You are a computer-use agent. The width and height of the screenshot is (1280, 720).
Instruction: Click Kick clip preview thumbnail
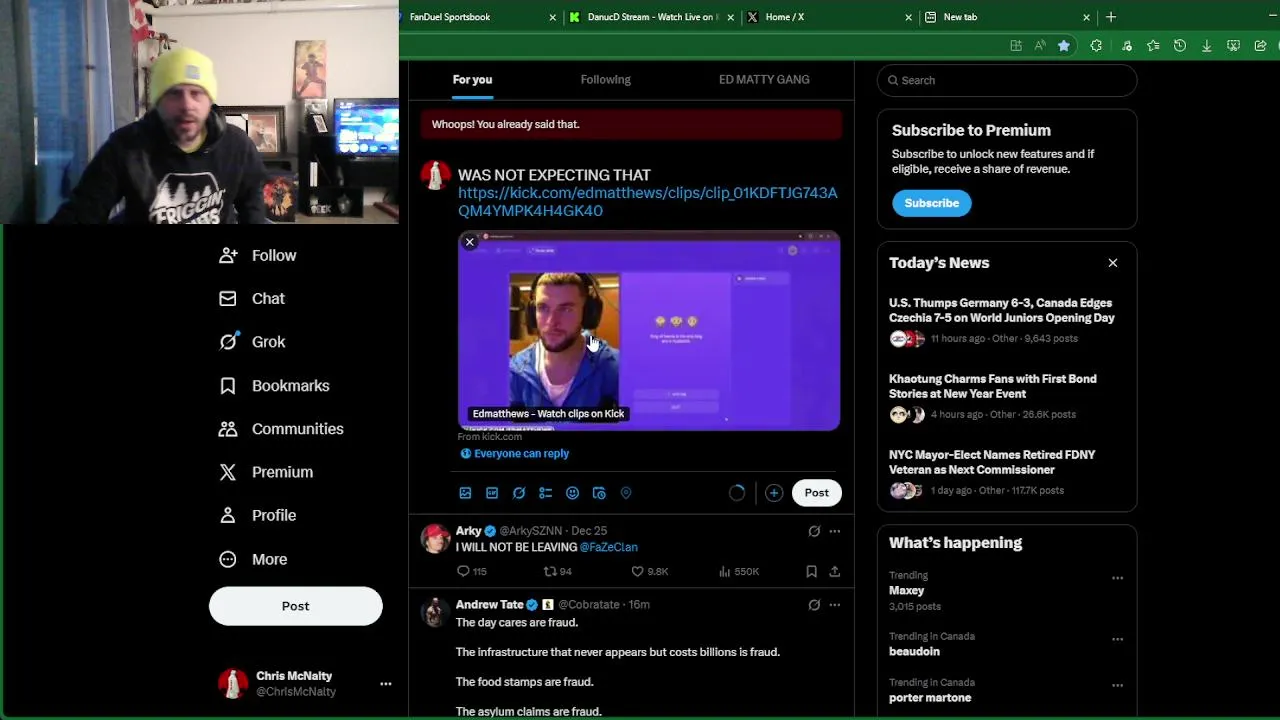649,331
